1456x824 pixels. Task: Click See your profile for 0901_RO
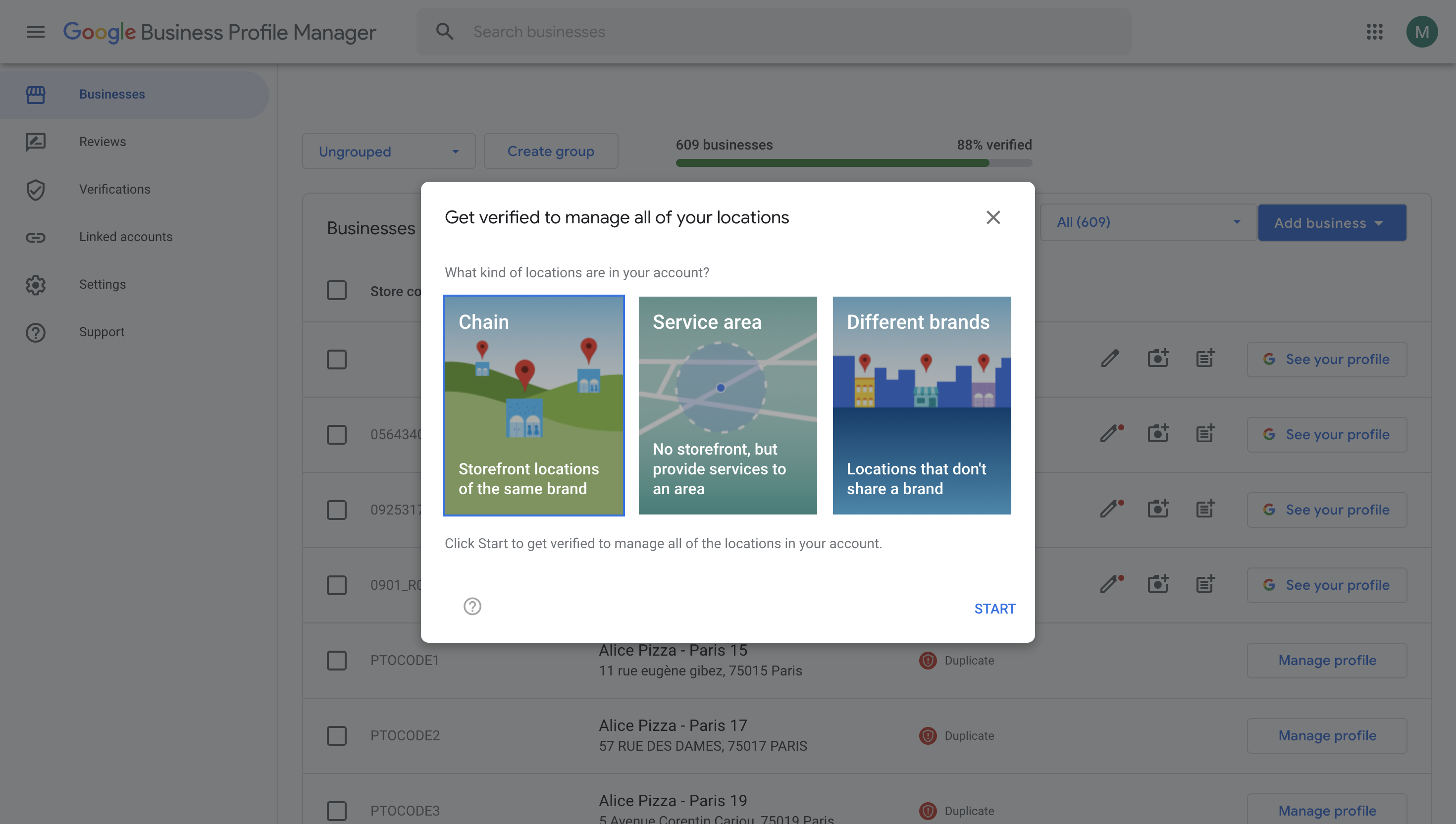point(1327,585)
